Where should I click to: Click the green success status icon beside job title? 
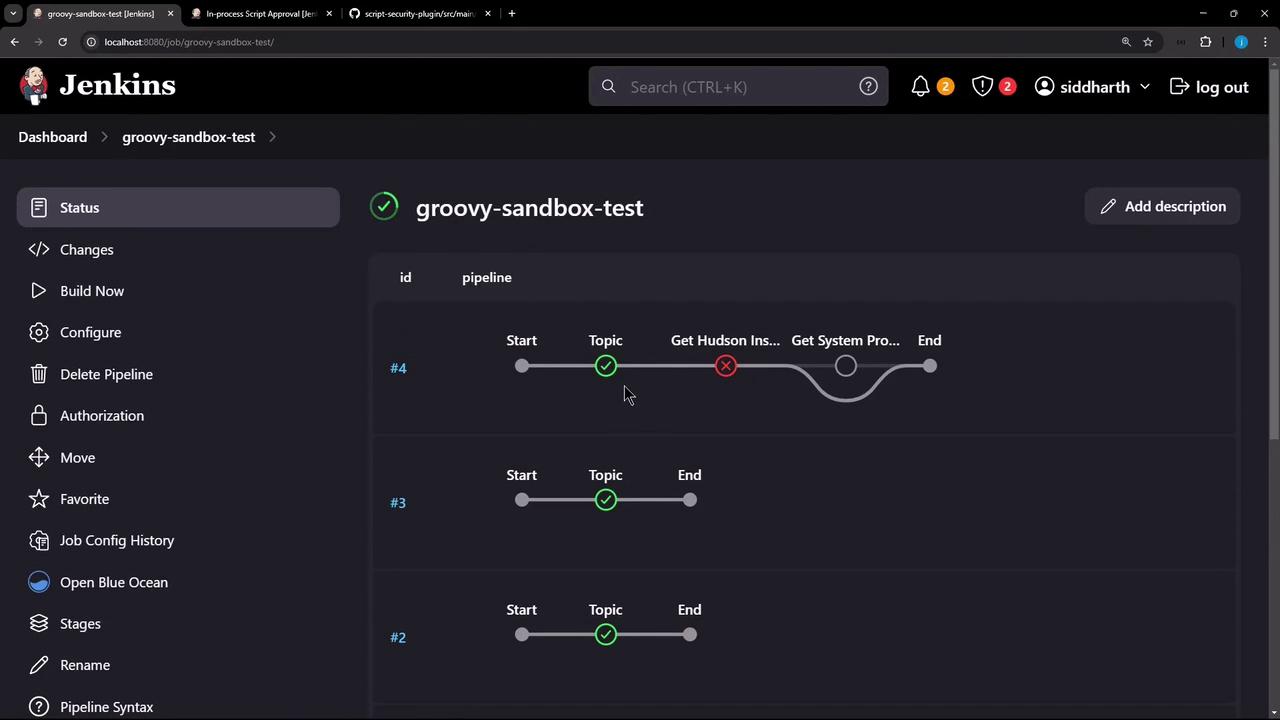click(384, 207)
